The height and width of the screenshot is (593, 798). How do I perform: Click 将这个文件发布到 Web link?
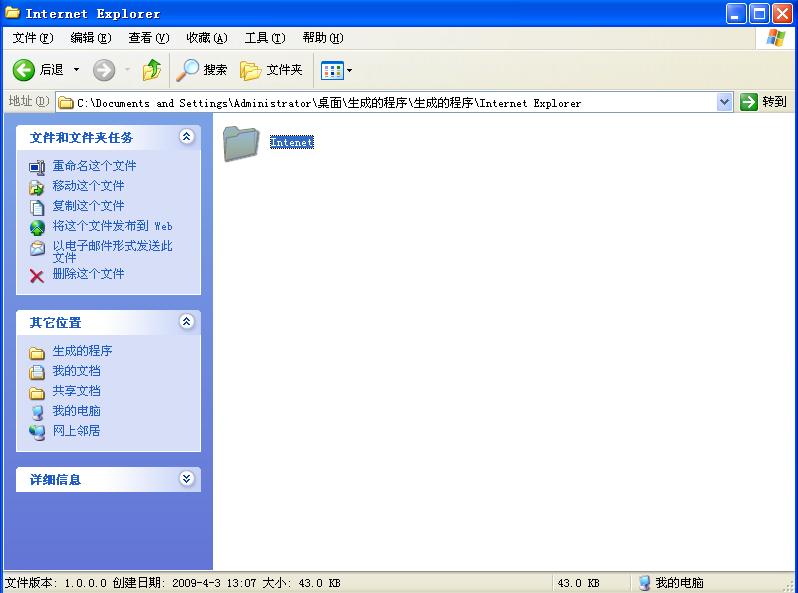pos(112,225)
